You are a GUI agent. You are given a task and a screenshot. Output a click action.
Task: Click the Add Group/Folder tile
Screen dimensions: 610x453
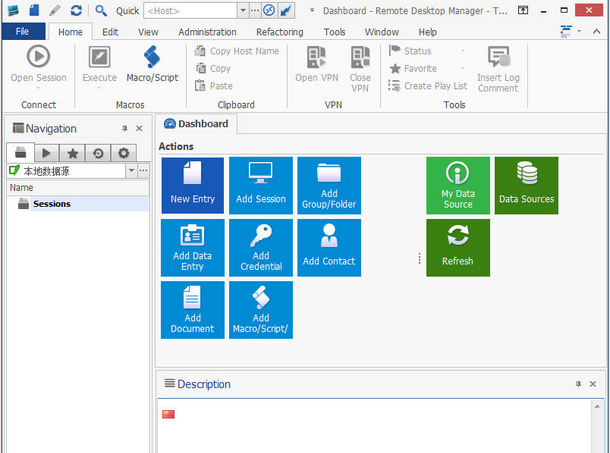coord(329,185)
